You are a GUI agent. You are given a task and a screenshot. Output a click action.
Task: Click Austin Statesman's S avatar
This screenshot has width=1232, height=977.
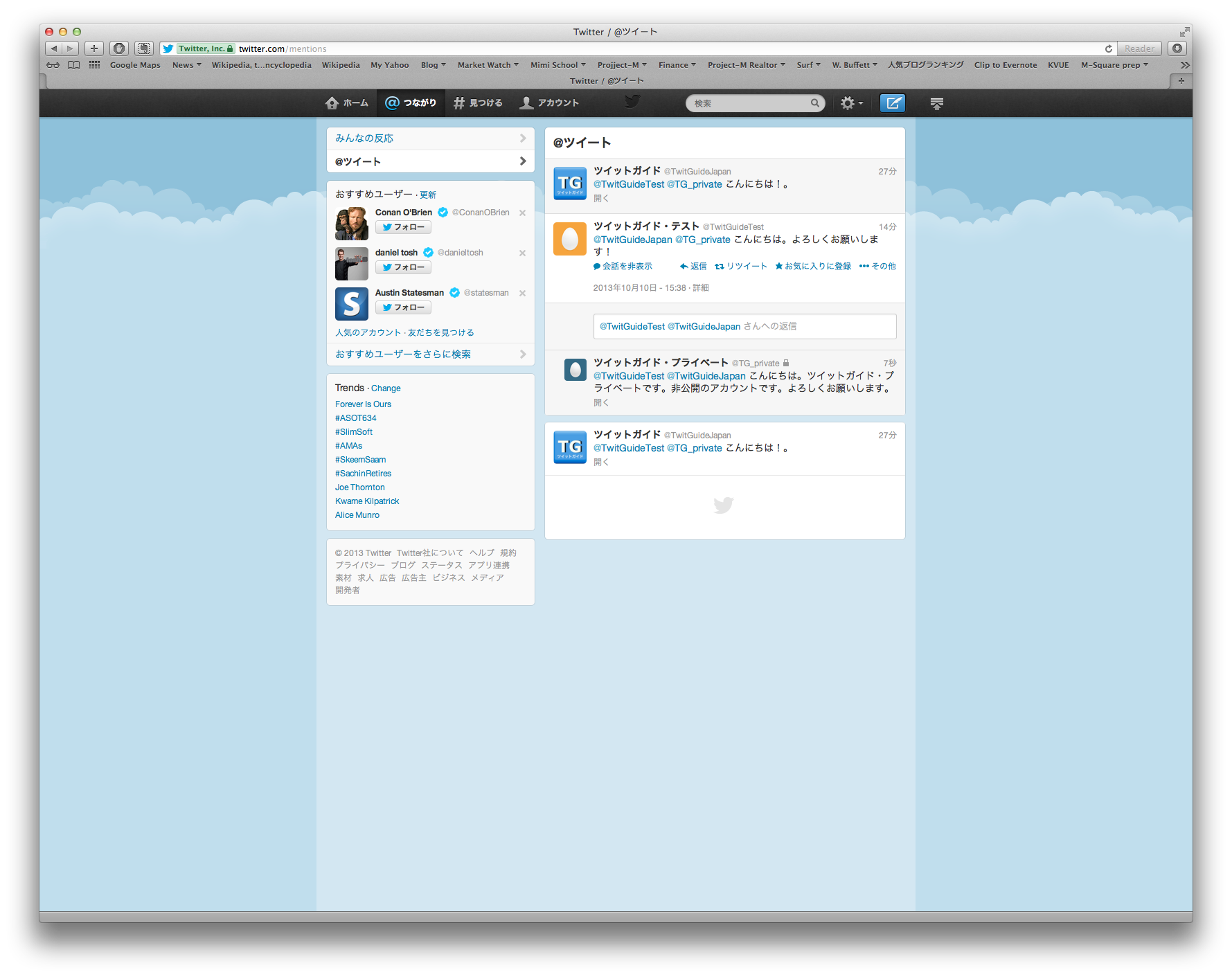pos(352,304)
